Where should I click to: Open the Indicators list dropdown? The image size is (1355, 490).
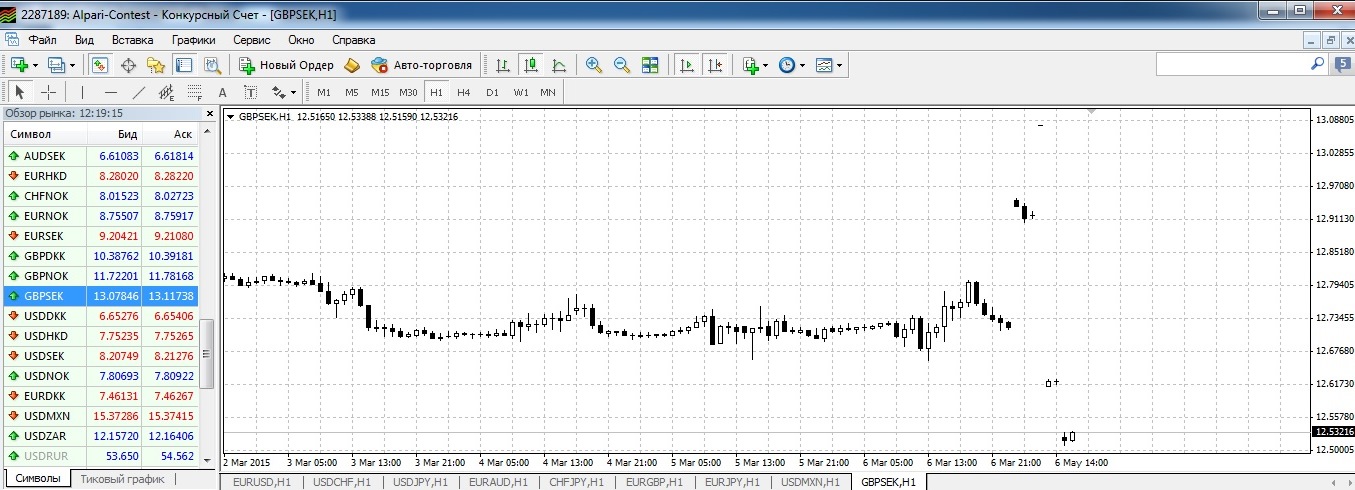tap(765, 65)
